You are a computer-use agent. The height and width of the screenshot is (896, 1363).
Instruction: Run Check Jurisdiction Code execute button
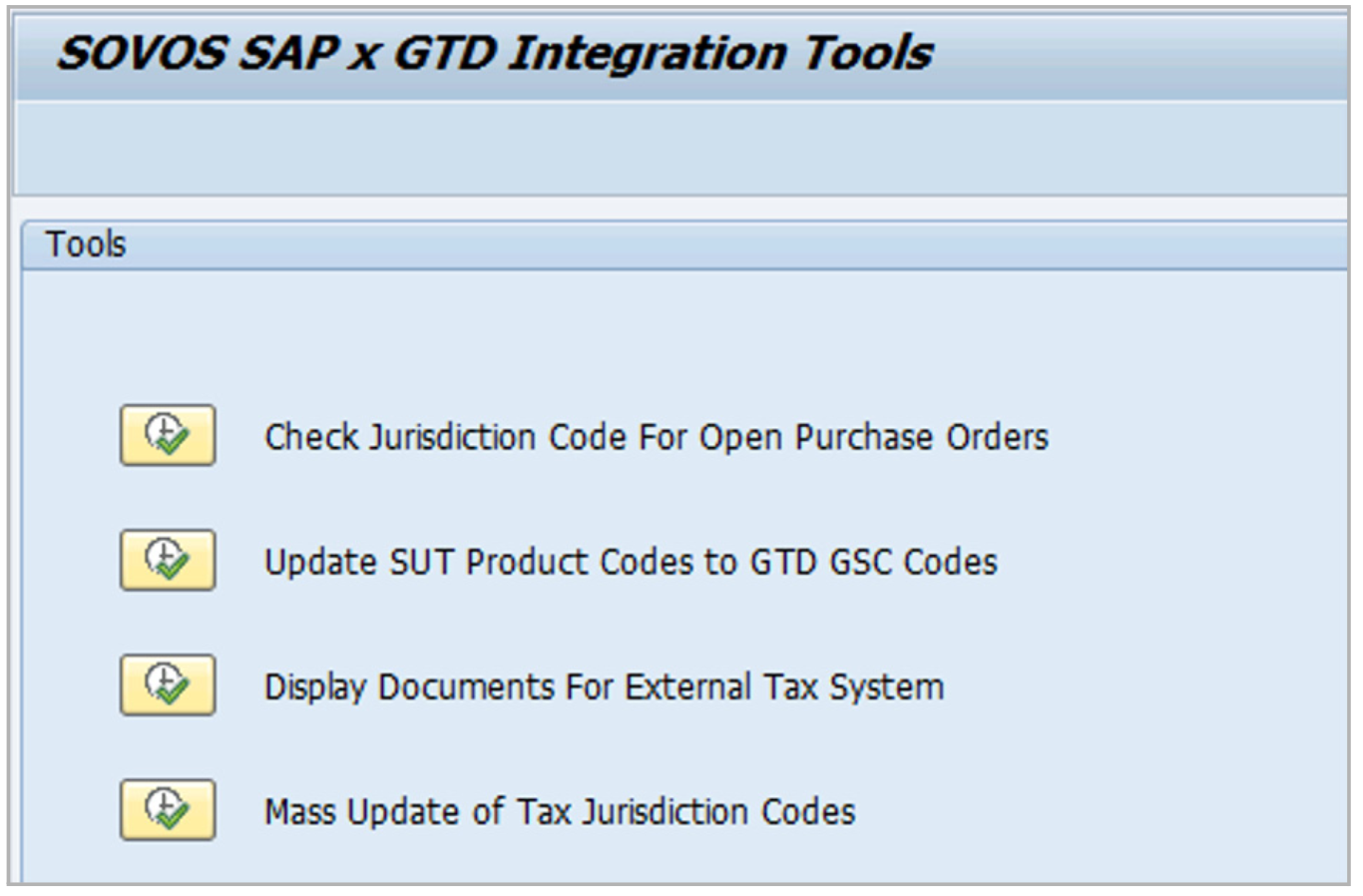pyautogui.click(x=168, y=435)
